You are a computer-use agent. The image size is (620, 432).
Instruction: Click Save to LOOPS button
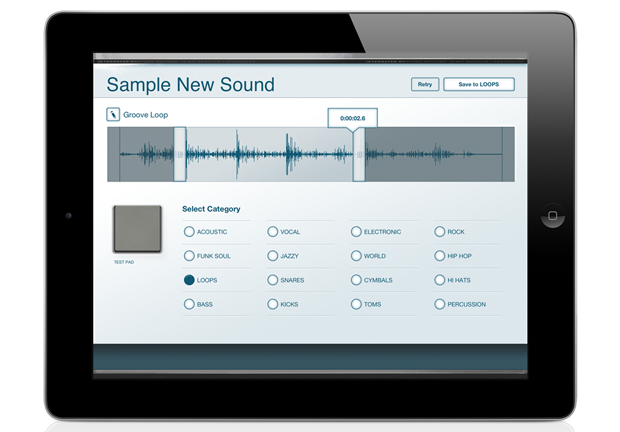coord(478,85)
